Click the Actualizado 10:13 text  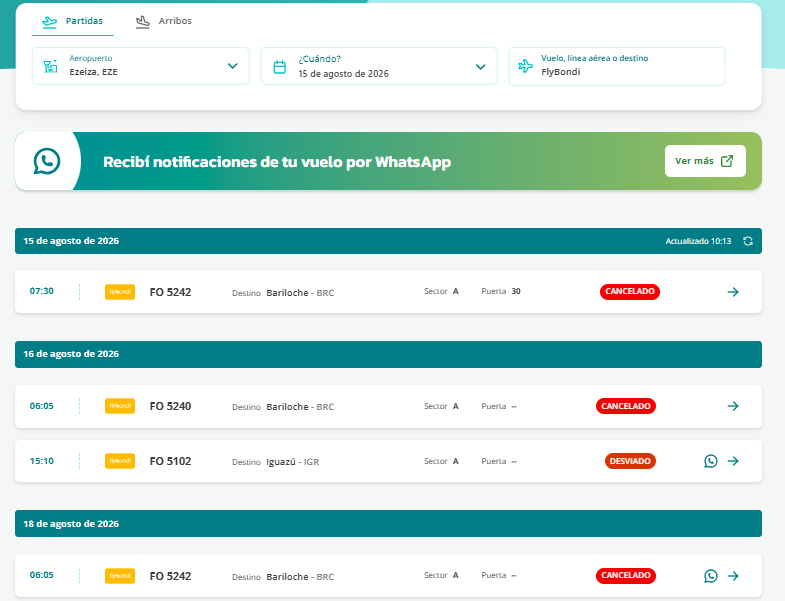698,241
